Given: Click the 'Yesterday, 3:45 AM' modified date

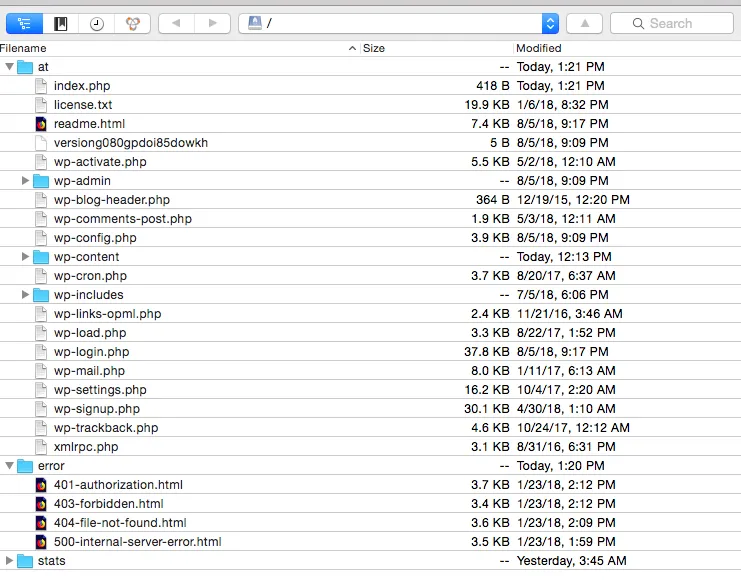Looking at the screenshot, I should pyautogui.click(x=571, y=561).
